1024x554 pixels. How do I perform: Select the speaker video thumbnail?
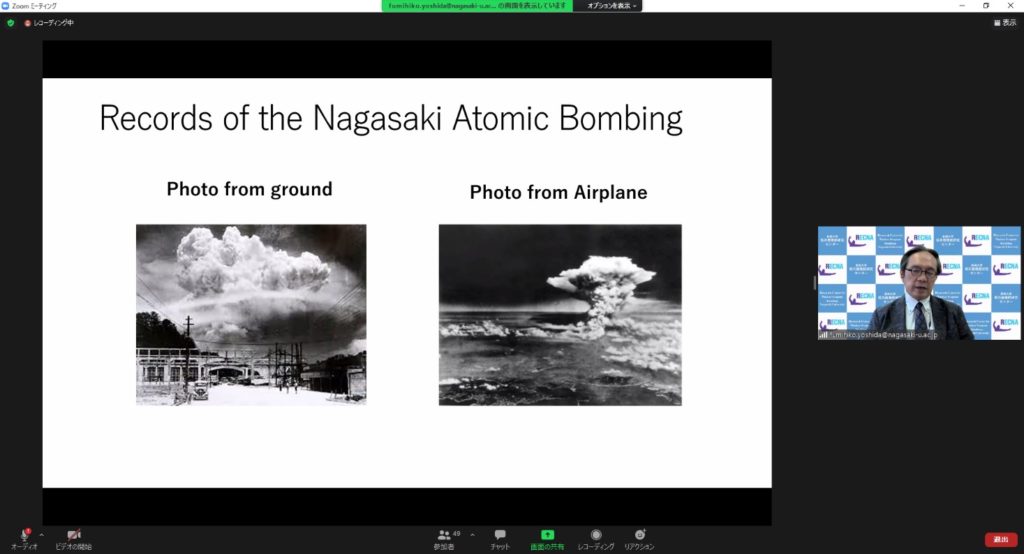[x=919, y=283]
